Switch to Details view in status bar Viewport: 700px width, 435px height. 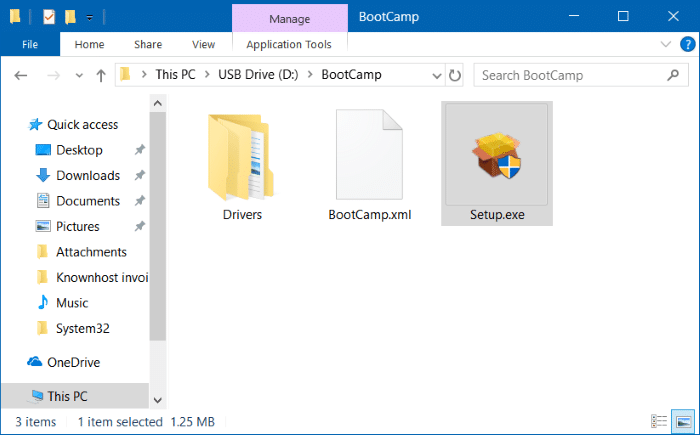pos(659,421)
